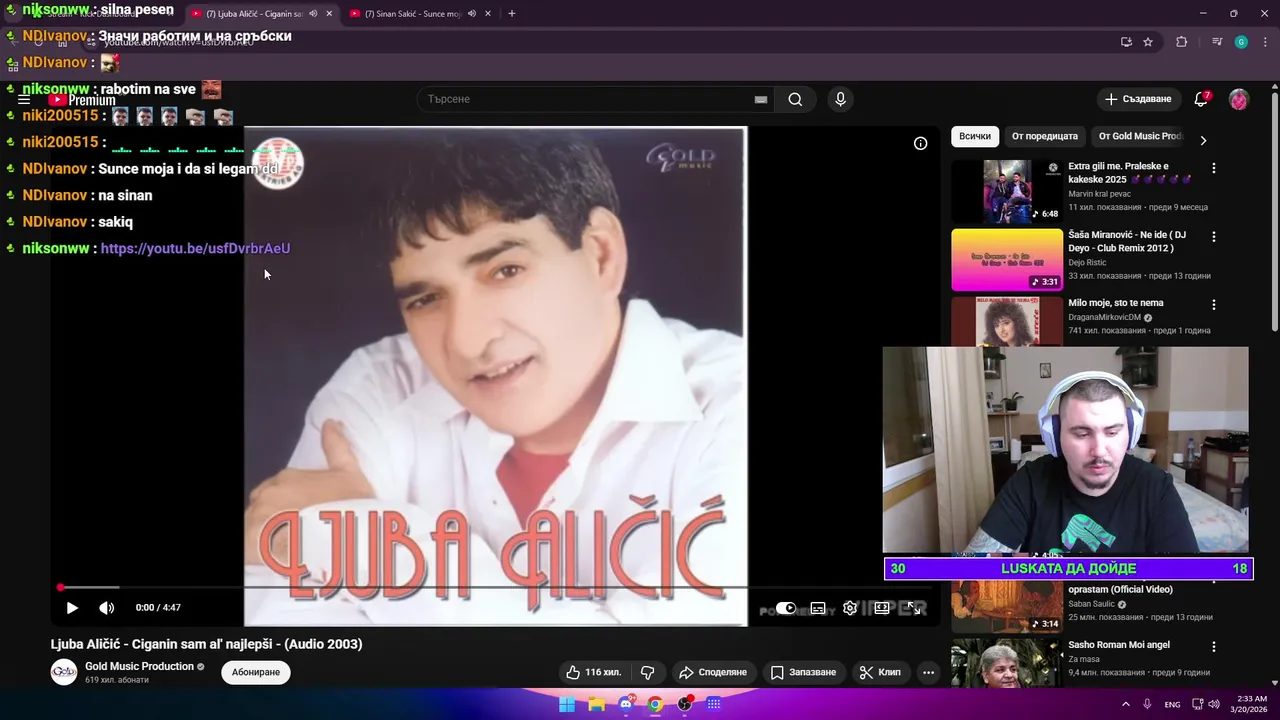
Task: Open more actions menu beside Клип
Action: 928,672
